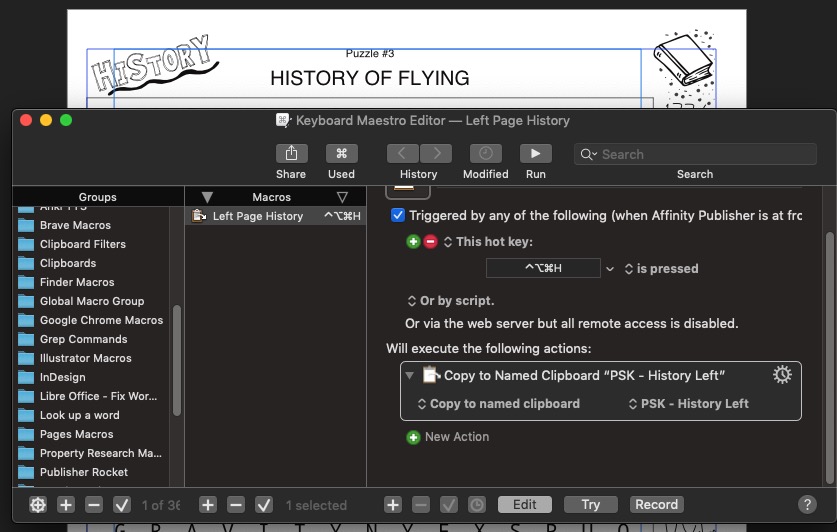Open the help question mark button

click(807, 505)
